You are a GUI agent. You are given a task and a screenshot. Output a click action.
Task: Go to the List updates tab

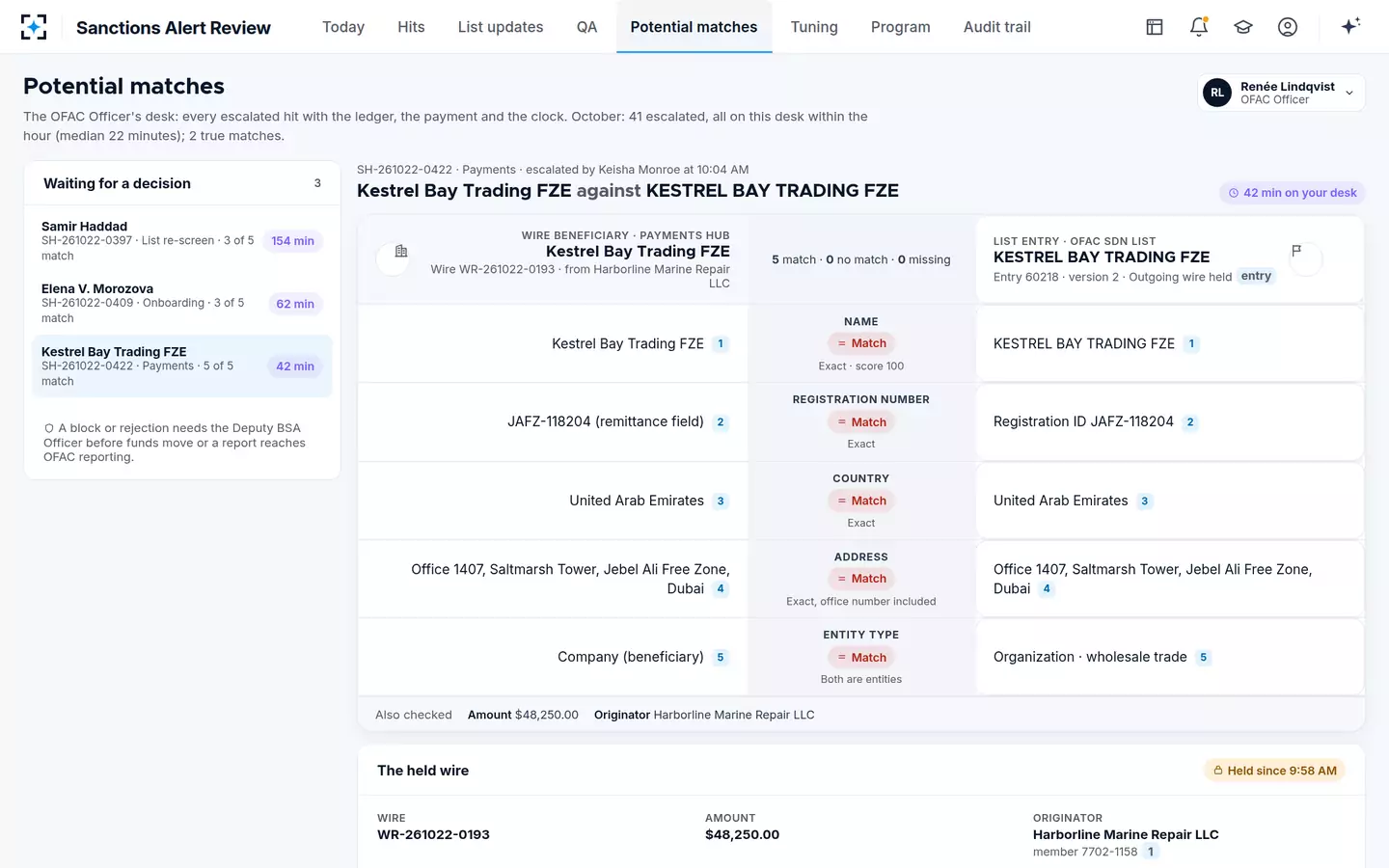pos(501,27)
